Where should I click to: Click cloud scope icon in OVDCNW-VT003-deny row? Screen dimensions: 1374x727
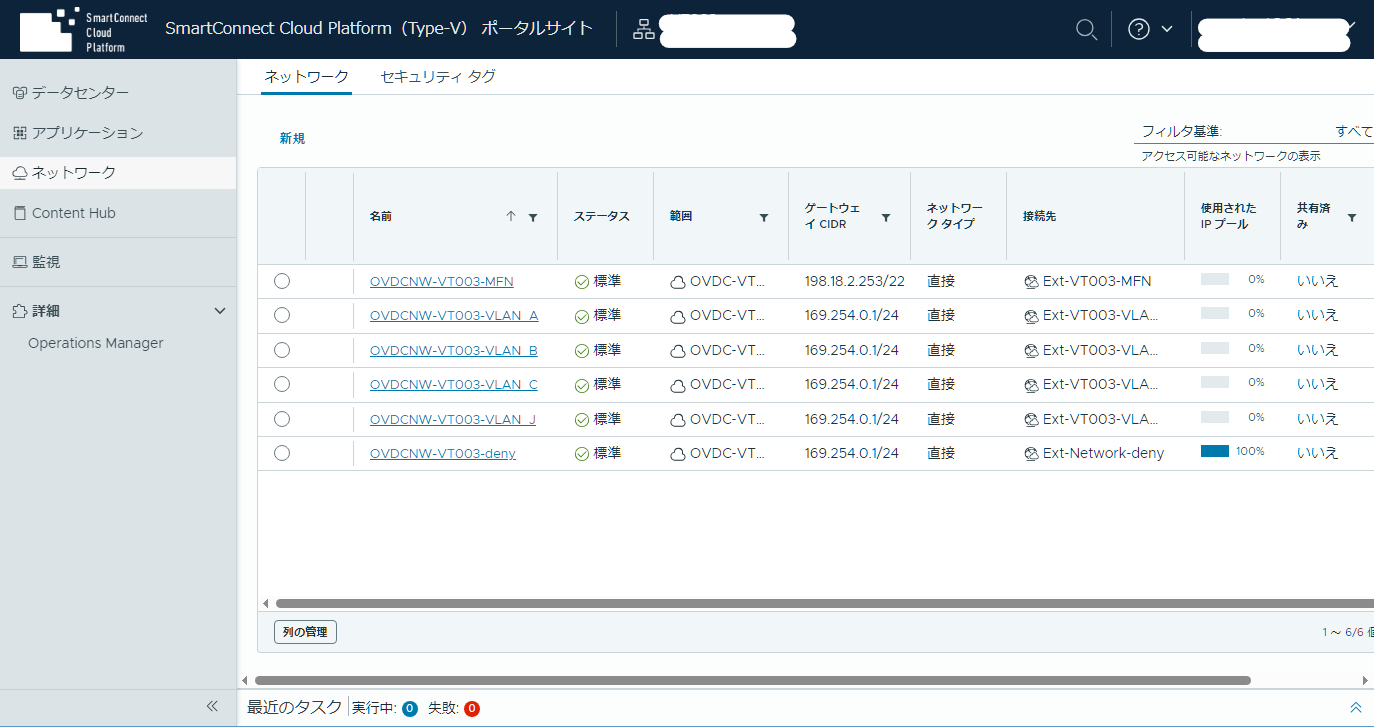[678, 454]
